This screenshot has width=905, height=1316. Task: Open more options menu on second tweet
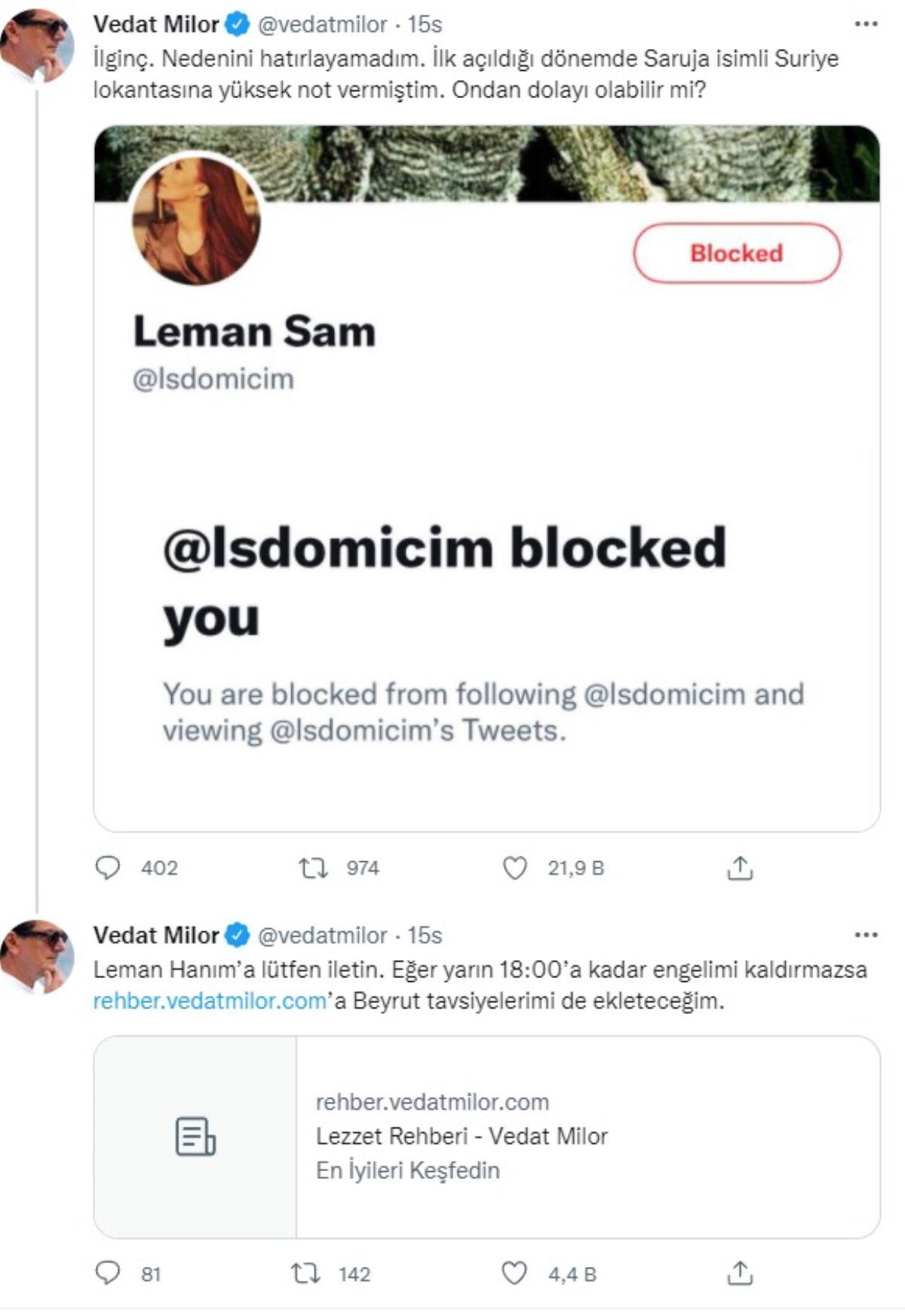(x=865, y=935)
